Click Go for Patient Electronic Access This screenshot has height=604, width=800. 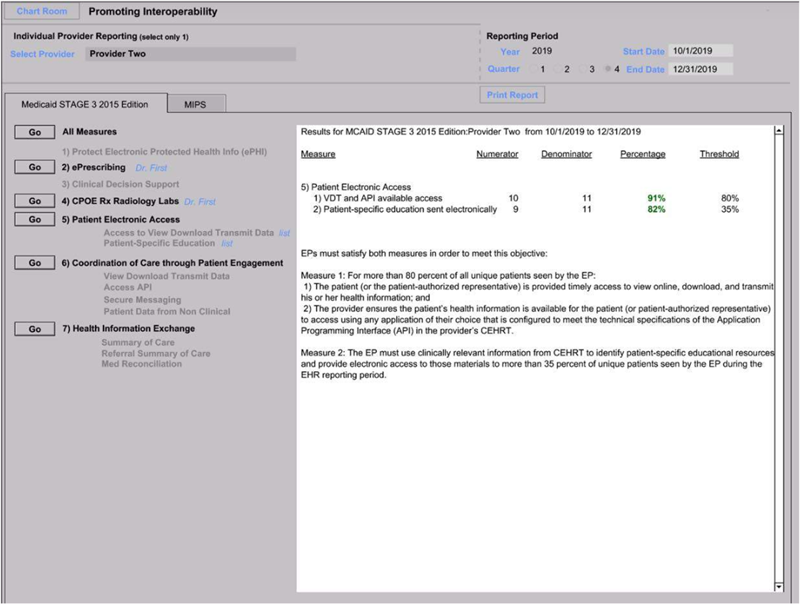click(34, 219)
